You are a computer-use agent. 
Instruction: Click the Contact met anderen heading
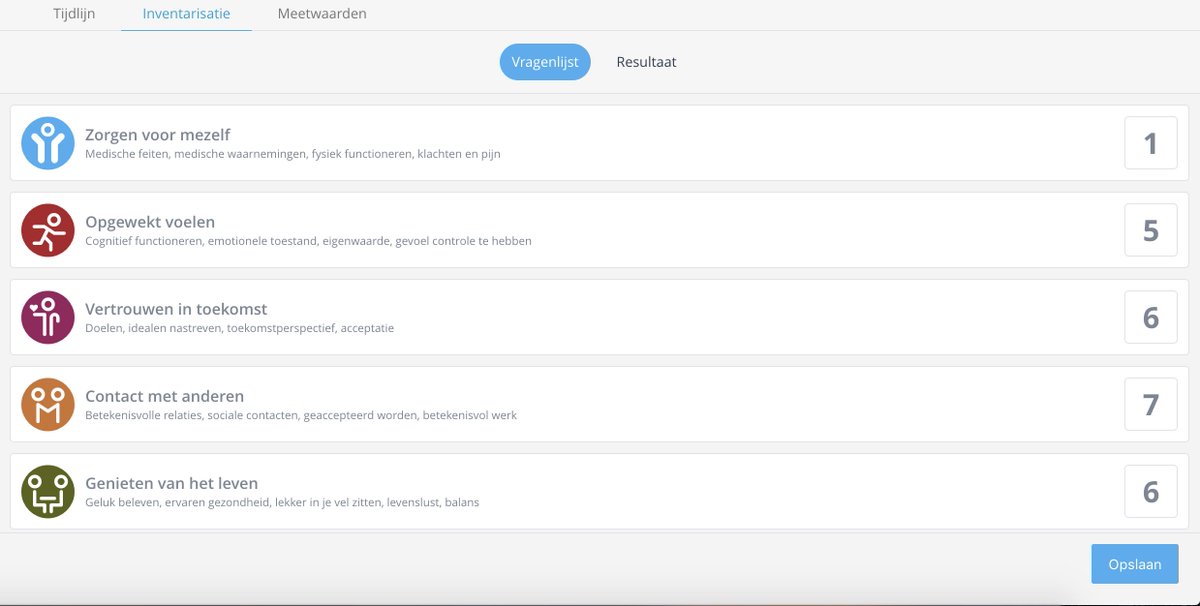coord(165,396)
